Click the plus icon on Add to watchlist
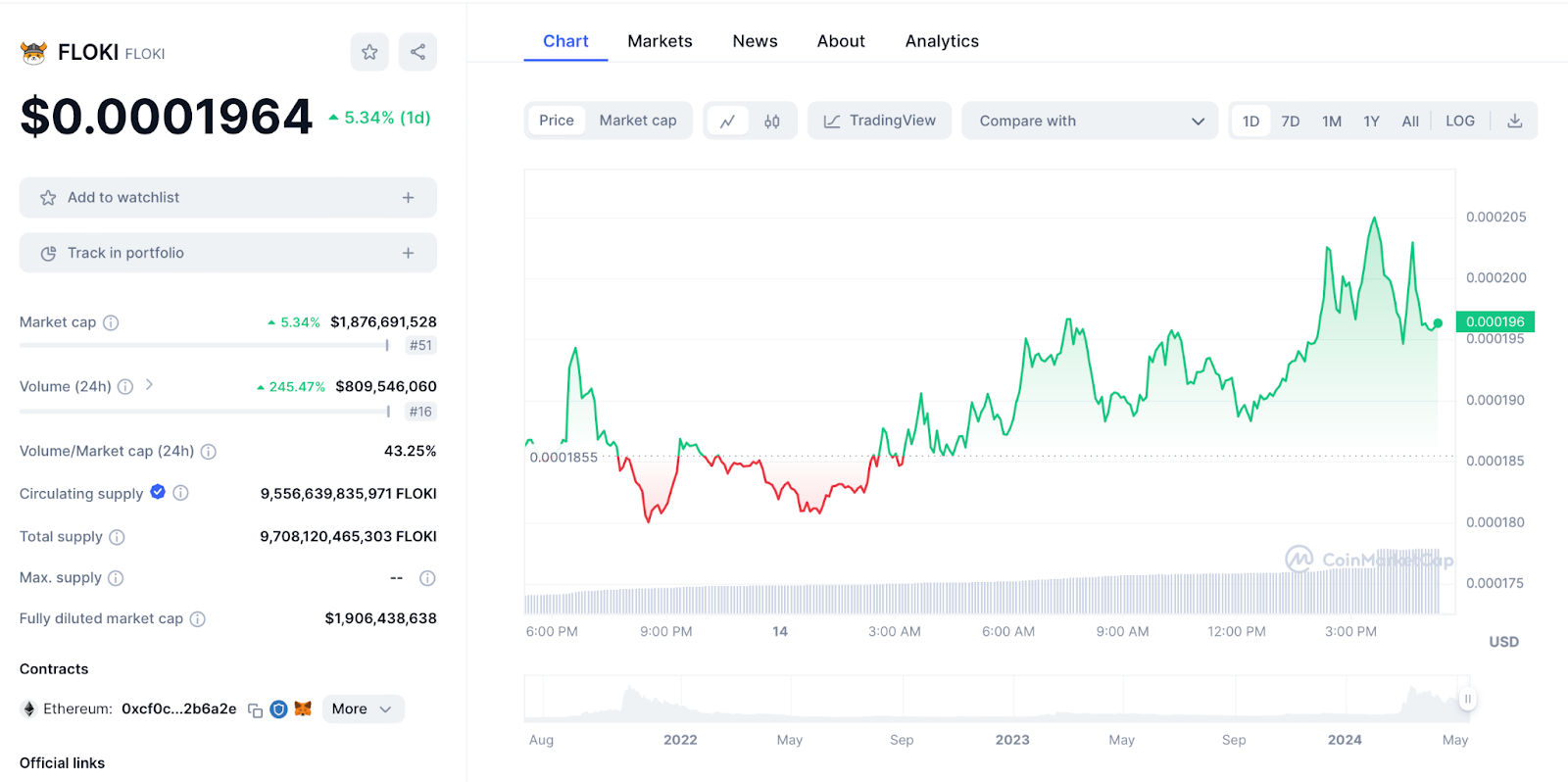The width and height of the screenshot is (1568, 782). tap(408, 198)
